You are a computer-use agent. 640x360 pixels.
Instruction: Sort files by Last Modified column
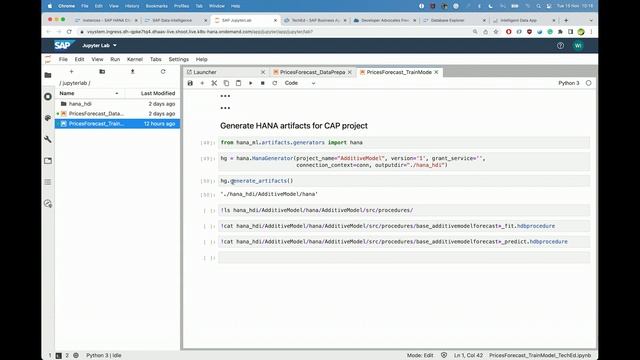(x=152, y=93)
